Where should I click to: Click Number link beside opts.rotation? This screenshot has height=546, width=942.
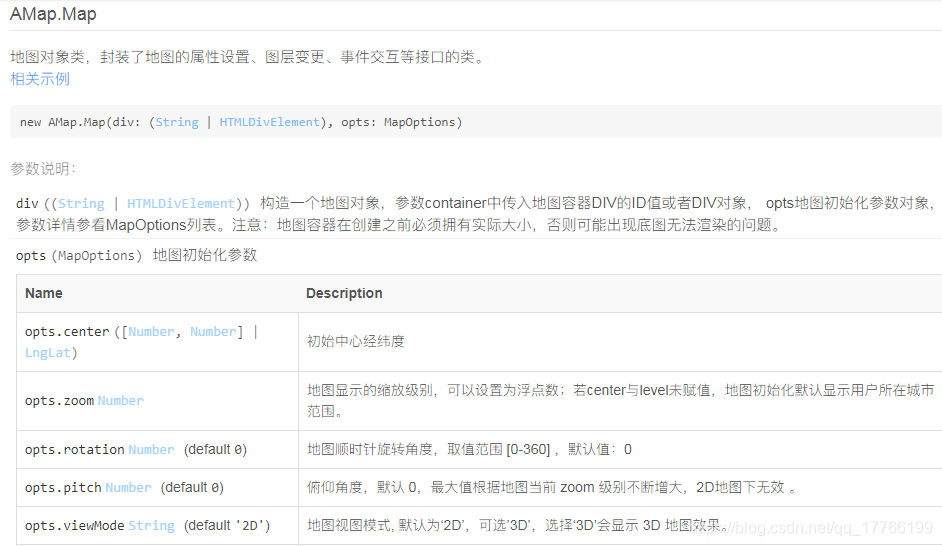[151, 449]
